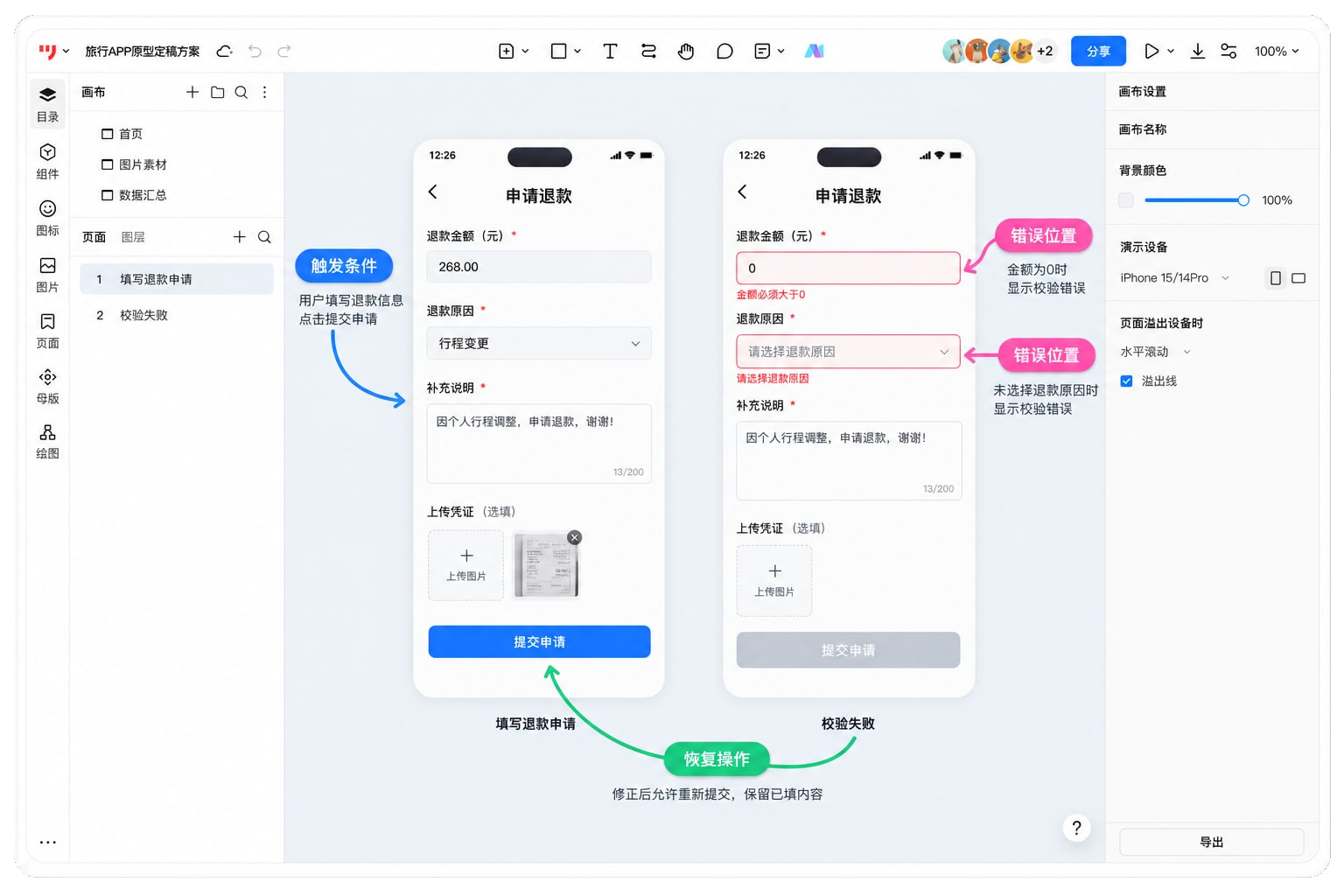Image resolution: width=1344 pixels, height=896 pixels.
Task: Switch to the 图层 tab
Action: tap(133, 237)
